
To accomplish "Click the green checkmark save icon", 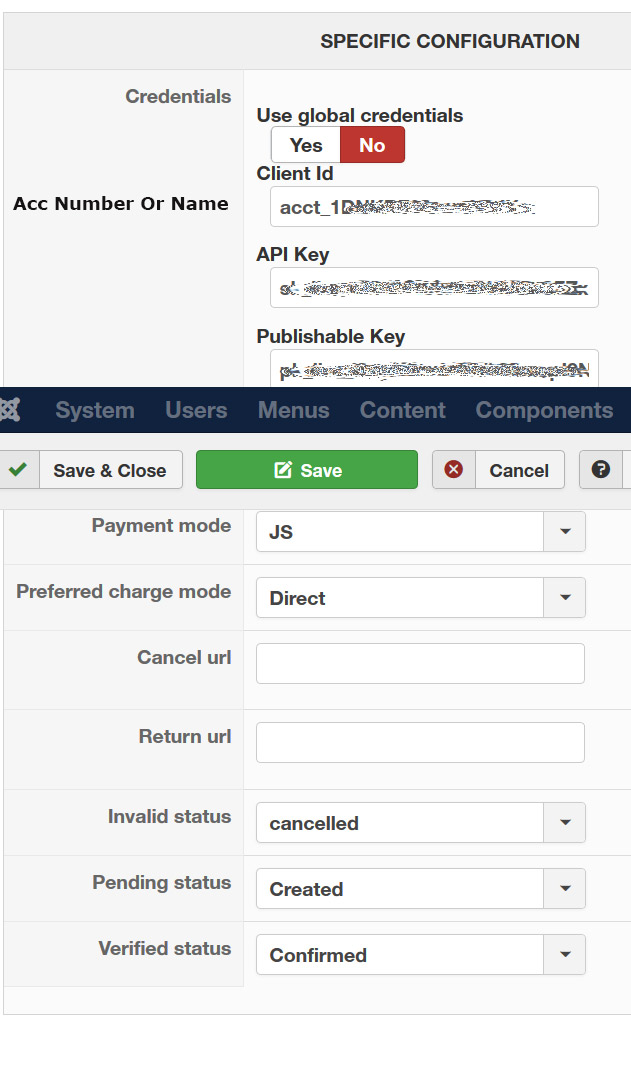I will pos(18,470).
